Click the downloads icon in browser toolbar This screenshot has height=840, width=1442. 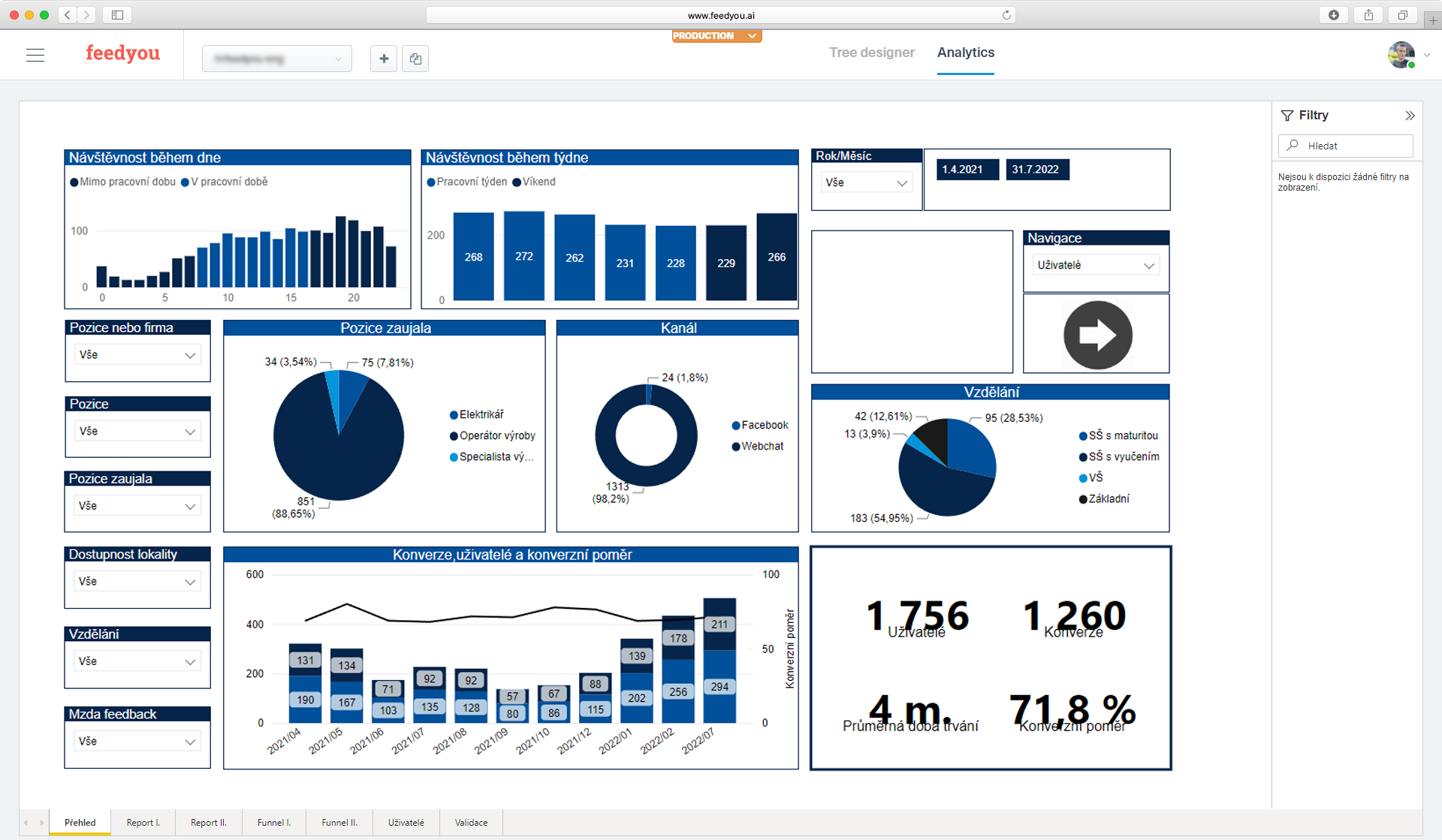(x=1334, y=14)
